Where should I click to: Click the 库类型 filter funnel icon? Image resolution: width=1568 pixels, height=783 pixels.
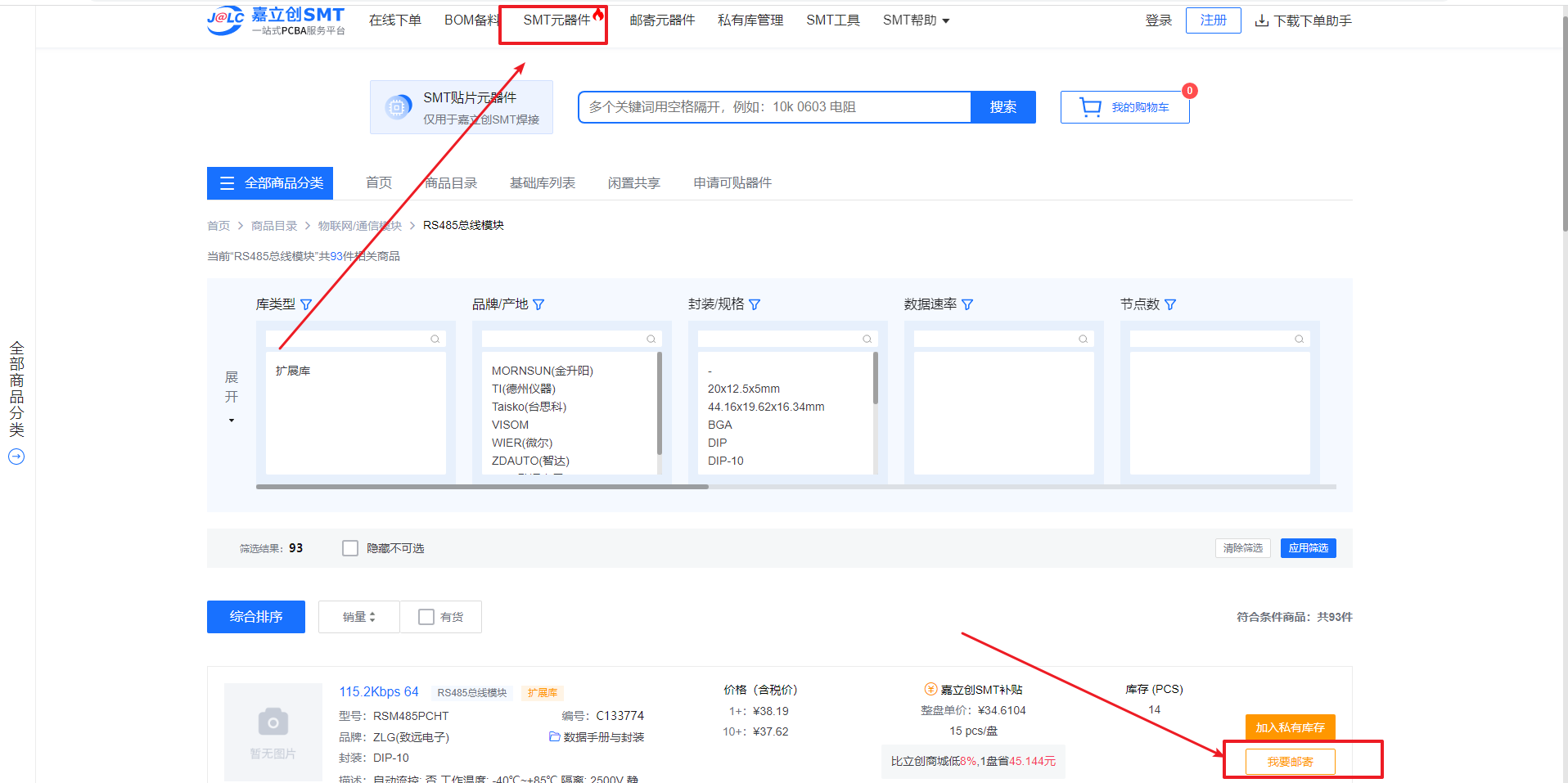tap(306, 304)
